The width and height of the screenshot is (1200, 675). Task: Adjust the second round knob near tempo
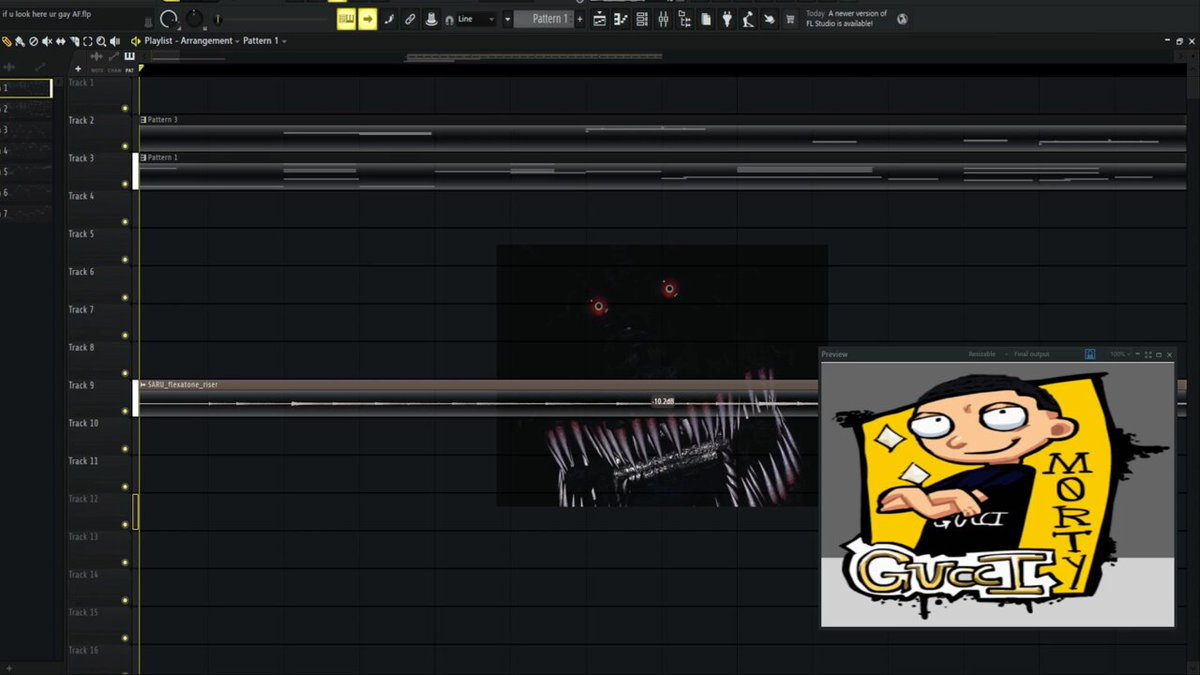(x=193, y=18)
